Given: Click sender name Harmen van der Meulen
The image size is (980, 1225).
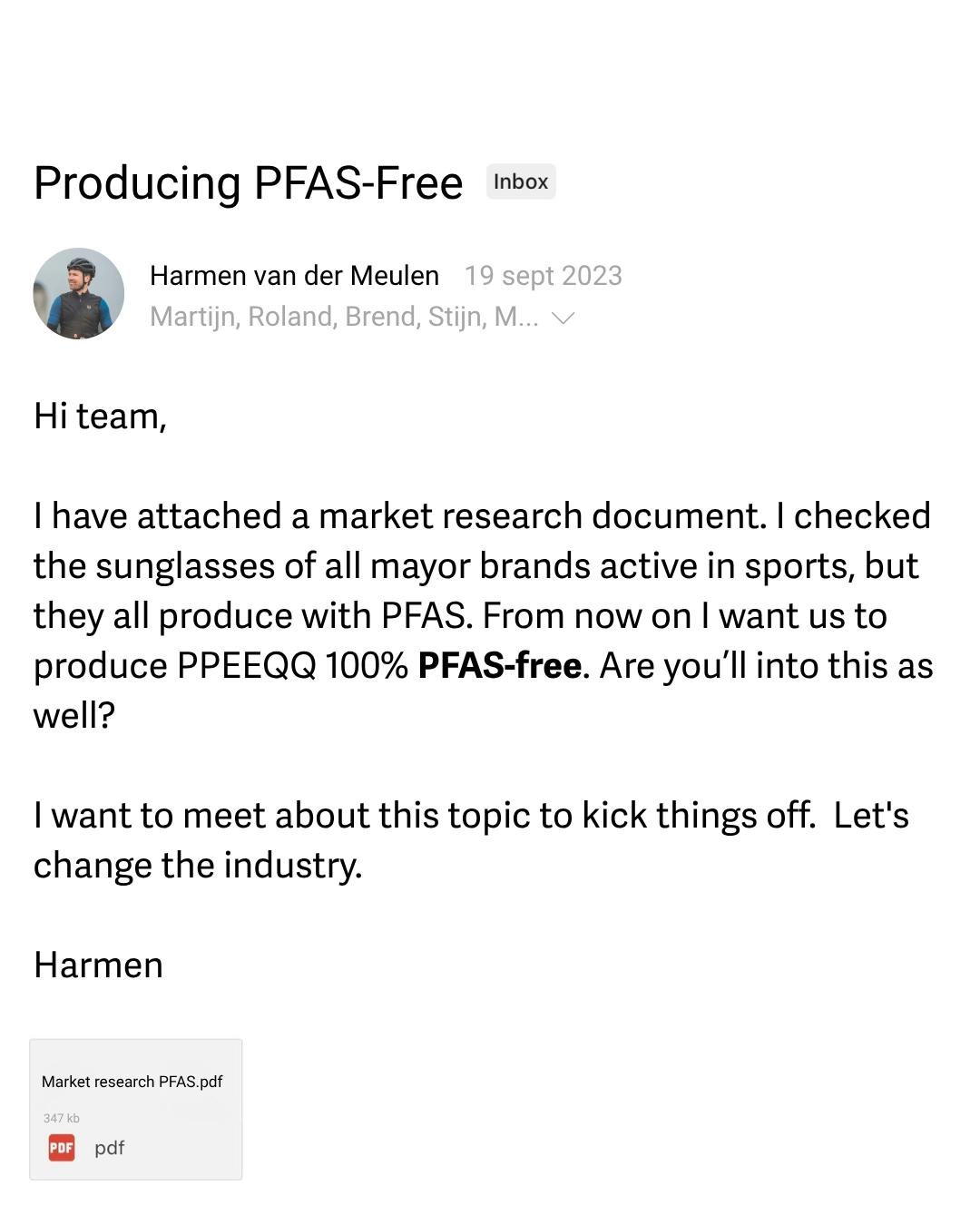Looking at the screenshot, I should tap(294, 276).
